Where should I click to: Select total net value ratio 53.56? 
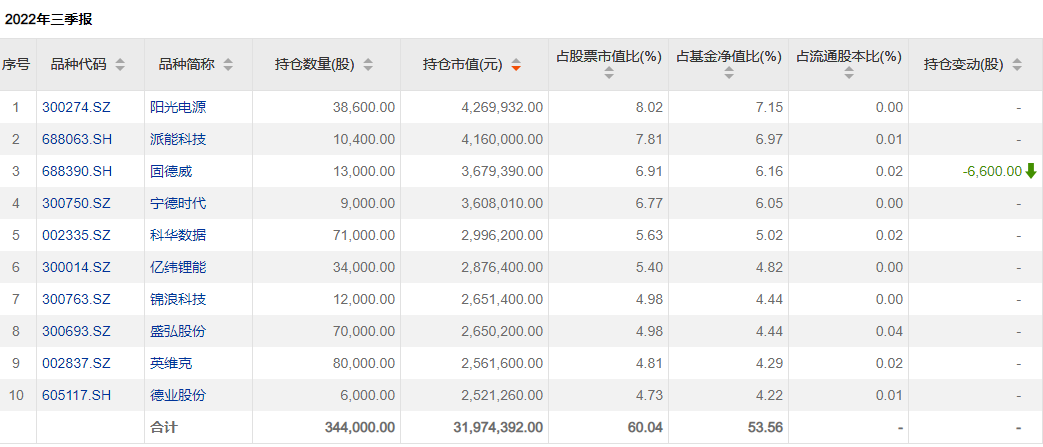[768, 426]
